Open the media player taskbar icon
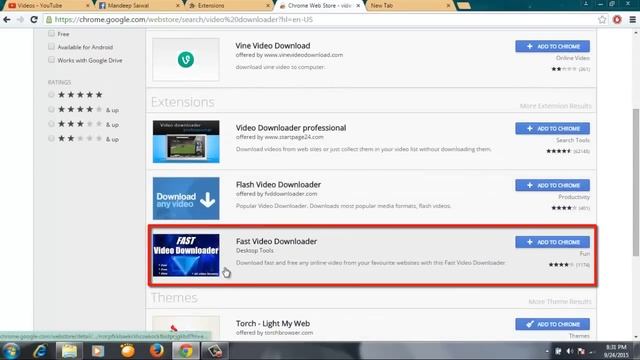Screen dimensions: 640x360 pos(98,351)
